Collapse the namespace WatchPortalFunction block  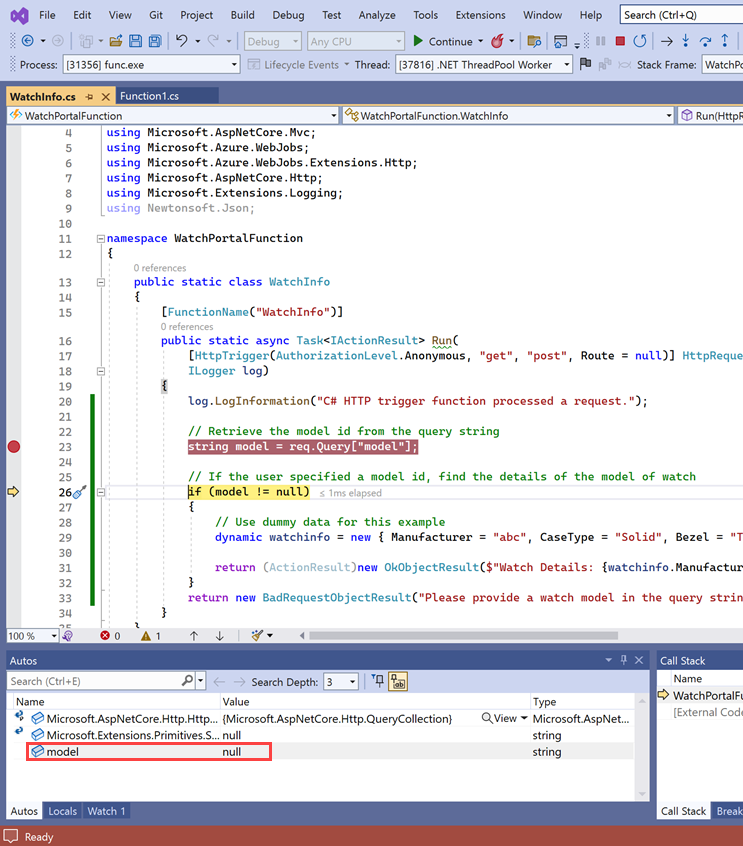tap(100, 238)
